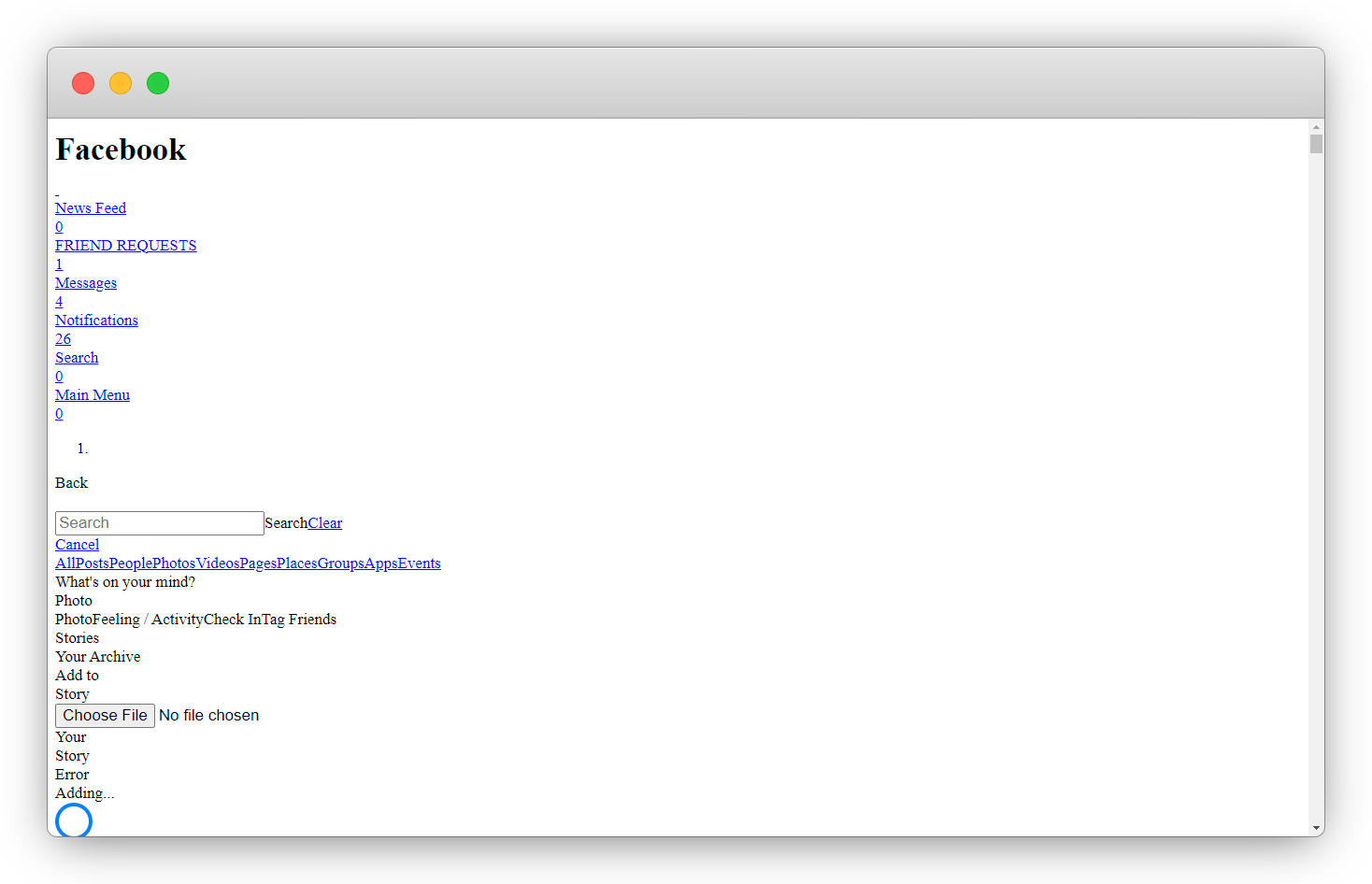The image size is (1372, 884).
Task: Click the Facebook heading
Action: (x=121, y=150)
